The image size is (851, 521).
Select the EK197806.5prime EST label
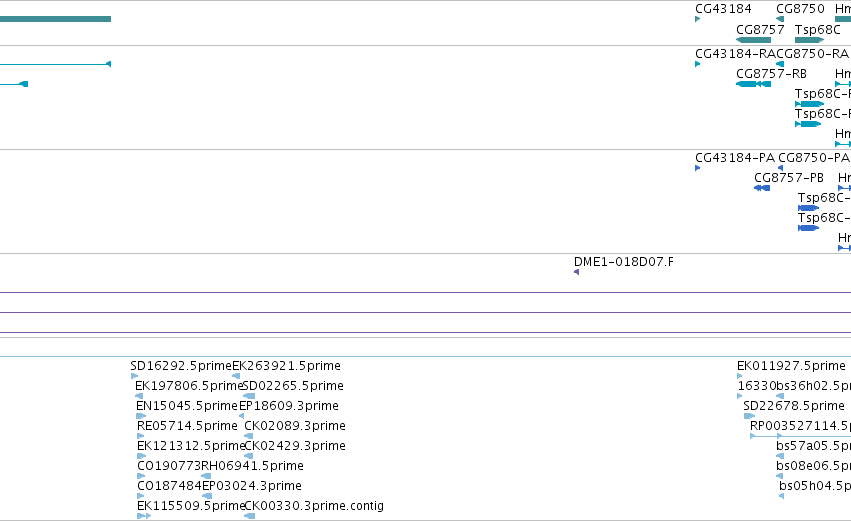[x=189, y=386]
